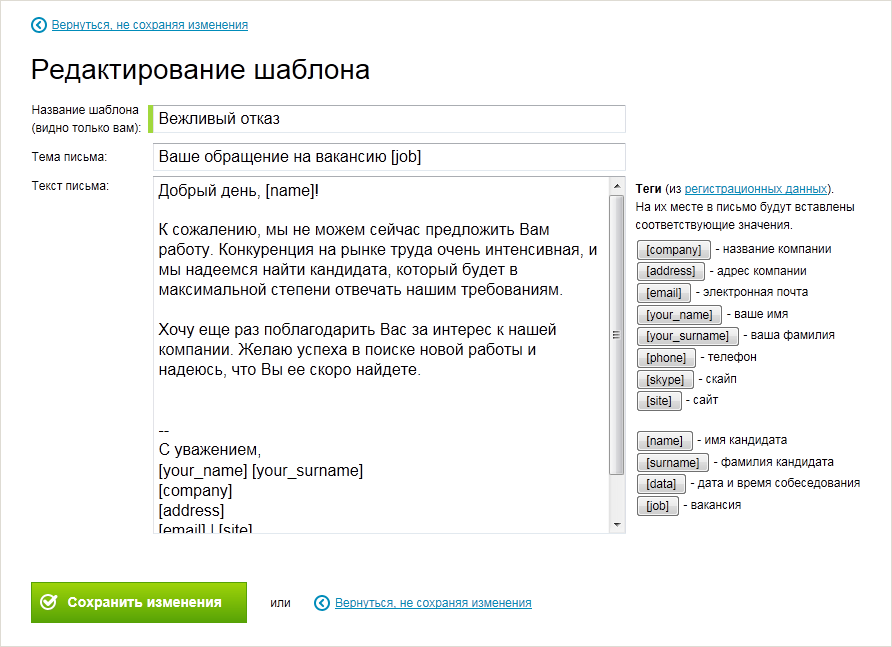This screenshot has width=892, height=647.
Task: Open the регистрационных данных link
Action: [x=756, y=189]
